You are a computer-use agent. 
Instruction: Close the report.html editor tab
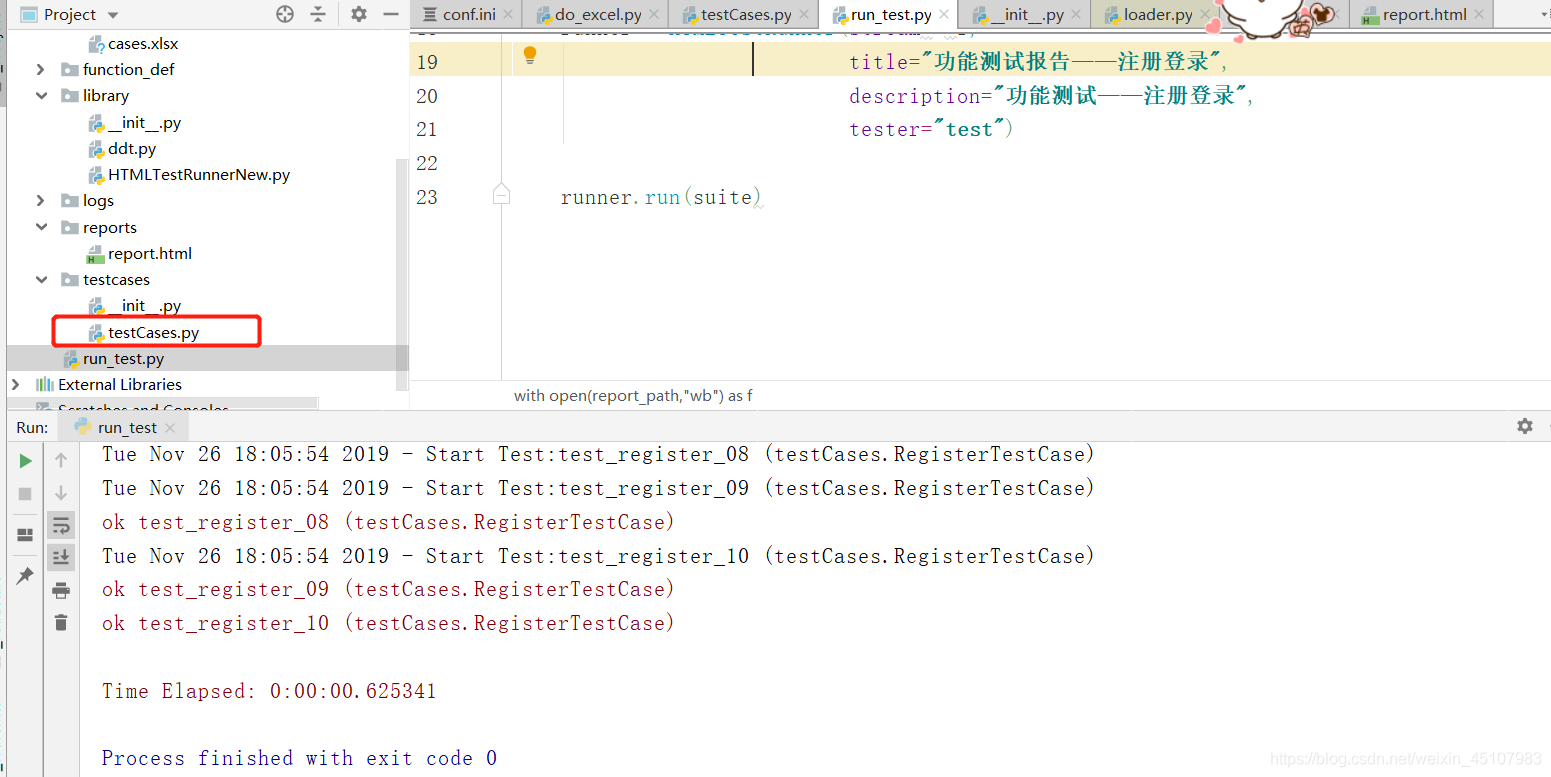(1478, 15)
